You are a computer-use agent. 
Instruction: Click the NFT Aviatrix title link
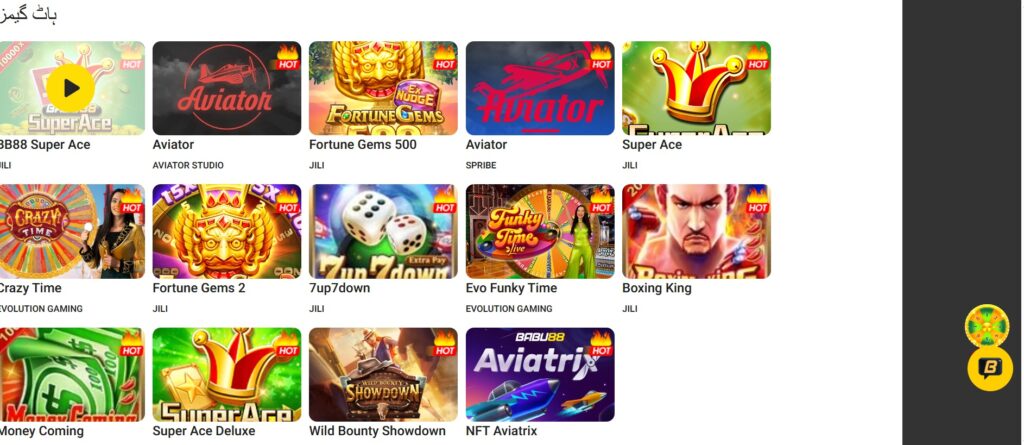(x=502, y=431)
